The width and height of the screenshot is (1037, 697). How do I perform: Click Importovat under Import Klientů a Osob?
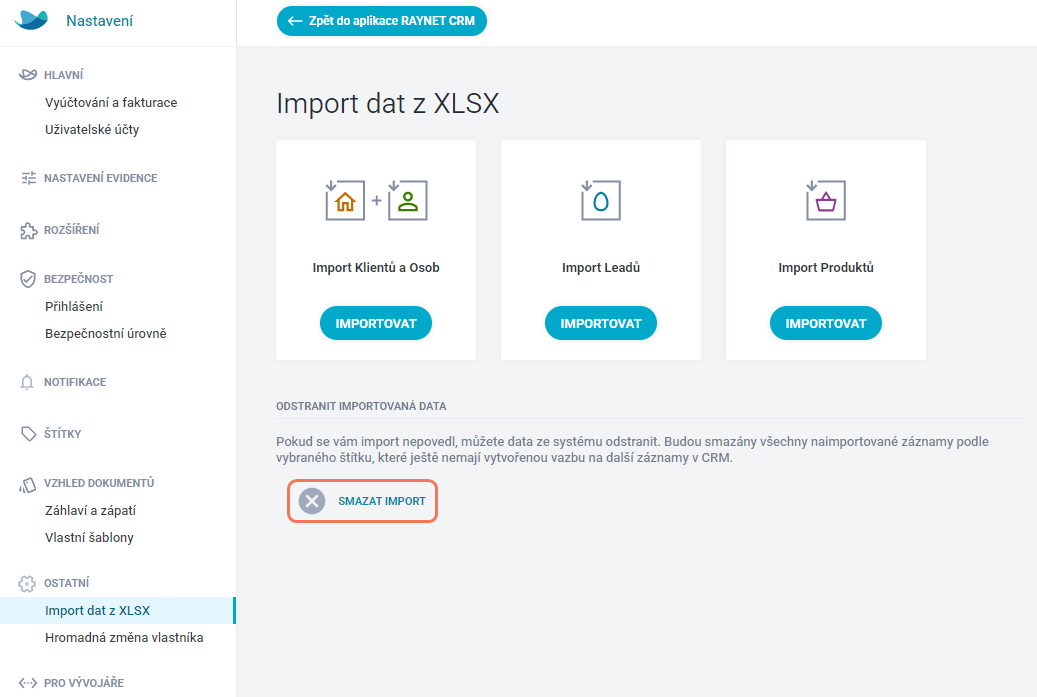point(376,323)
